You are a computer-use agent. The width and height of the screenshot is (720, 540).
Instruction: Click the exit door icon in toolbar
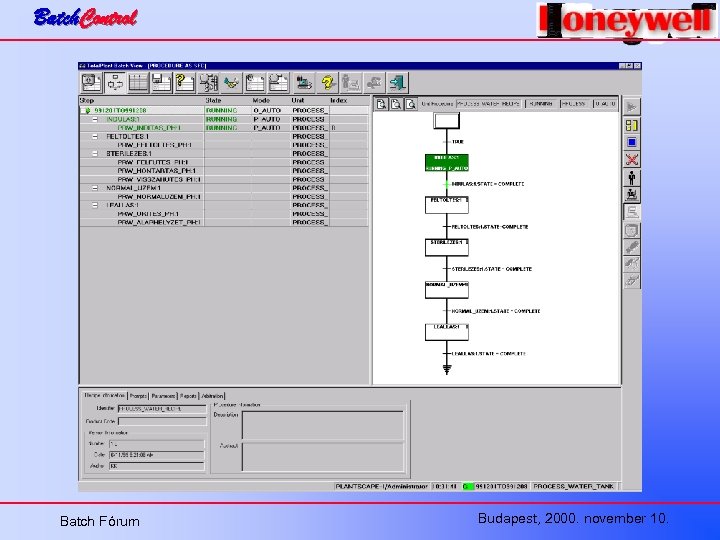click(397, 83)
